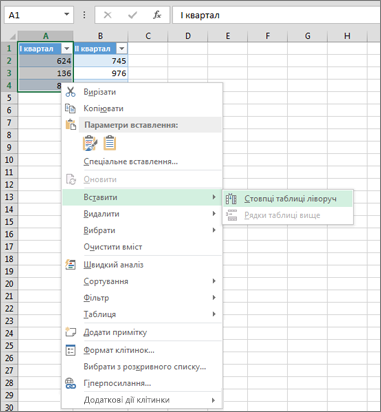Choose Спеціальне вставлення... menu entry
The height and width of the screenshot is (412, 381).
[x=142, y=162]
